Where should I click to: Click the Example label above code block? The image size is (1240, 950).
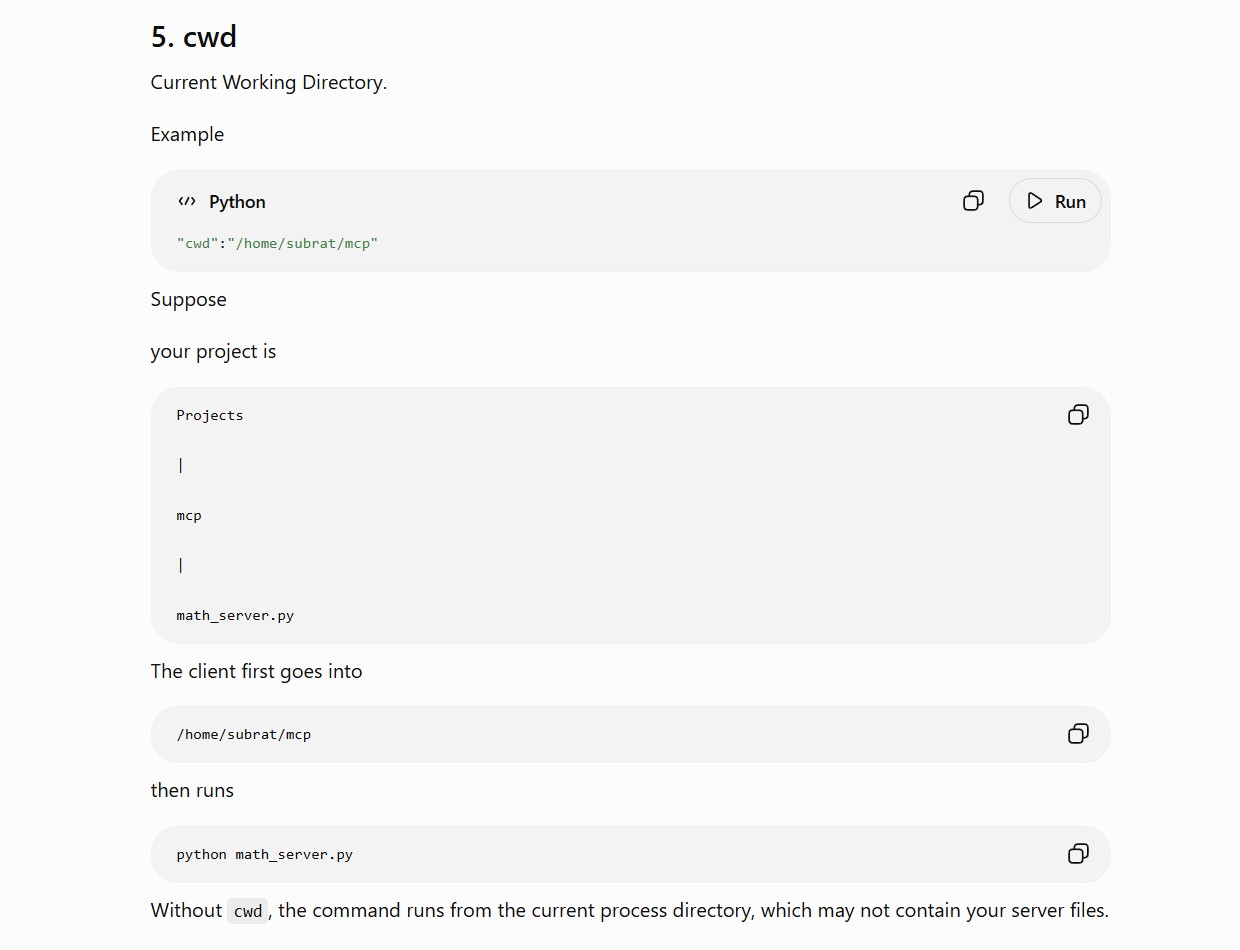tap(187, 134)
